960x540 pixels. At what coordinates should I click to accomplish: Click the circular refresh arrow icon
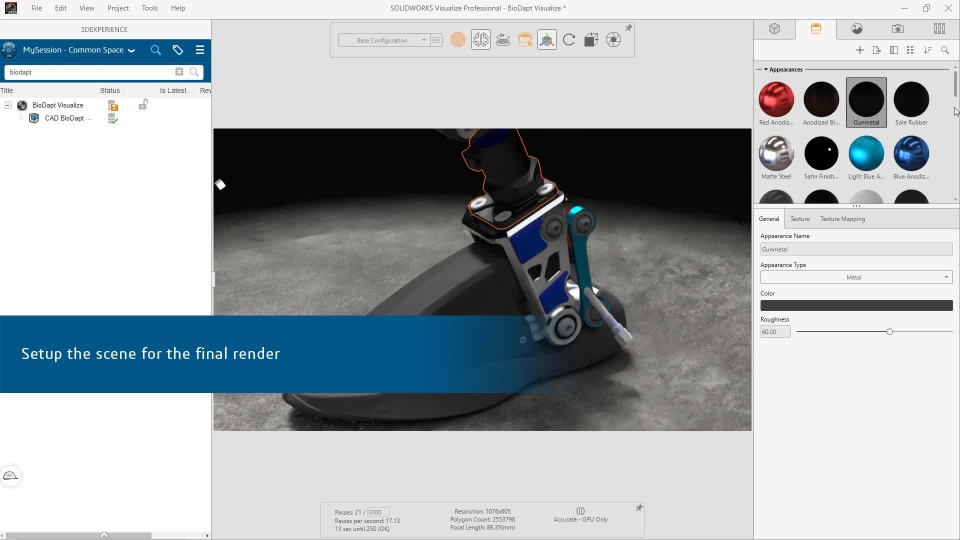[569, 40]
